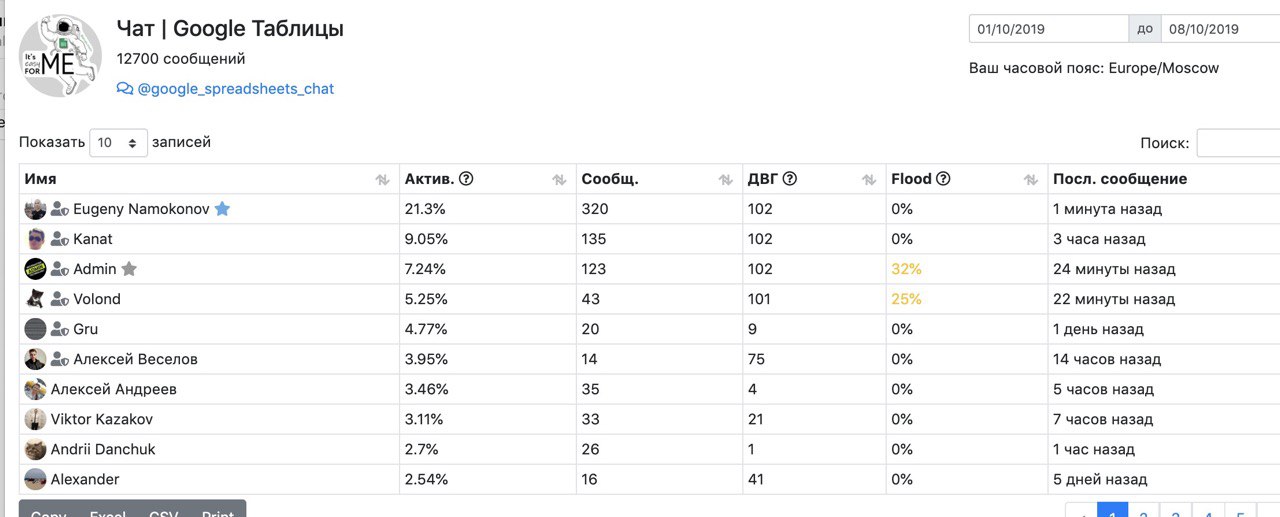Sort table by Имя column arrows
The width and height of the screenshot is (1280, 517).
(x=382, y=180)
